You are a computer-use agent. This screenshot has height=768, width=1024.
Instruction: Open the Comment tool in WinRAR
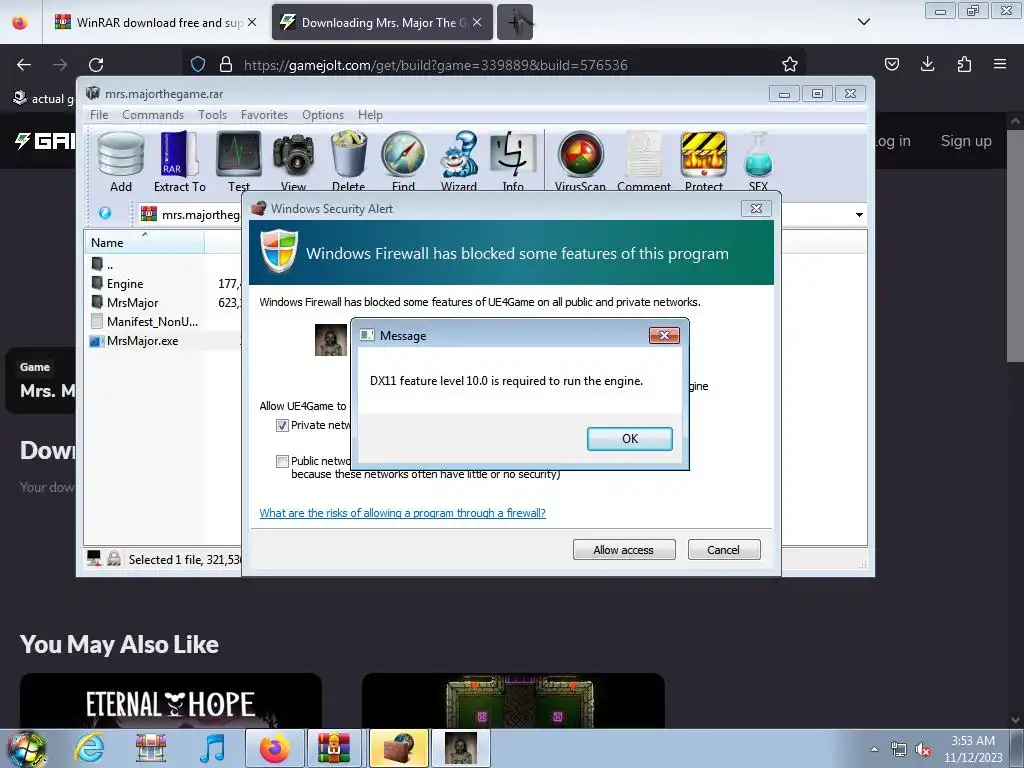coord(644,162)
